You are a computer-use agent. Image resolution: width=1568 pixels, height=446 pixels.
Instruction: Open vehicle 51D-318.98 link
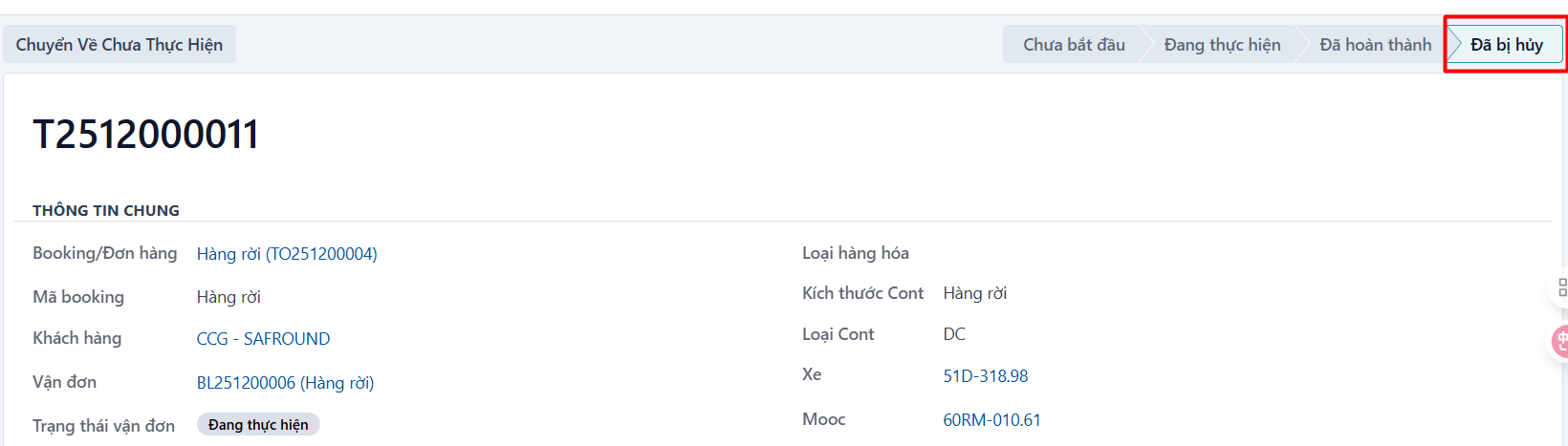[x=986, y=376]
